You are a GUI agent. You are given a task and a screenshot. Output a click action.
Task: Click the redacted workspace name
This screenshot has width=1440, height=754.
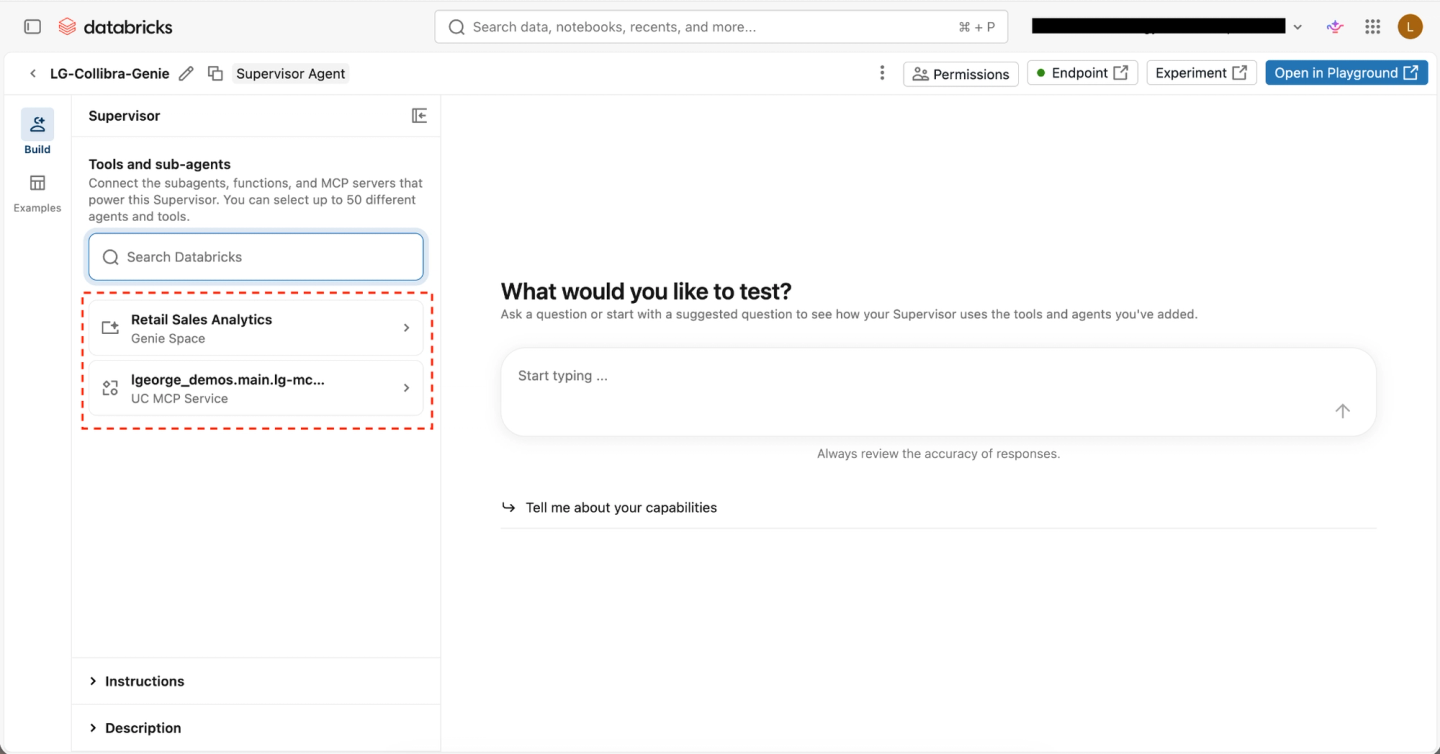tap(1158, 26)
